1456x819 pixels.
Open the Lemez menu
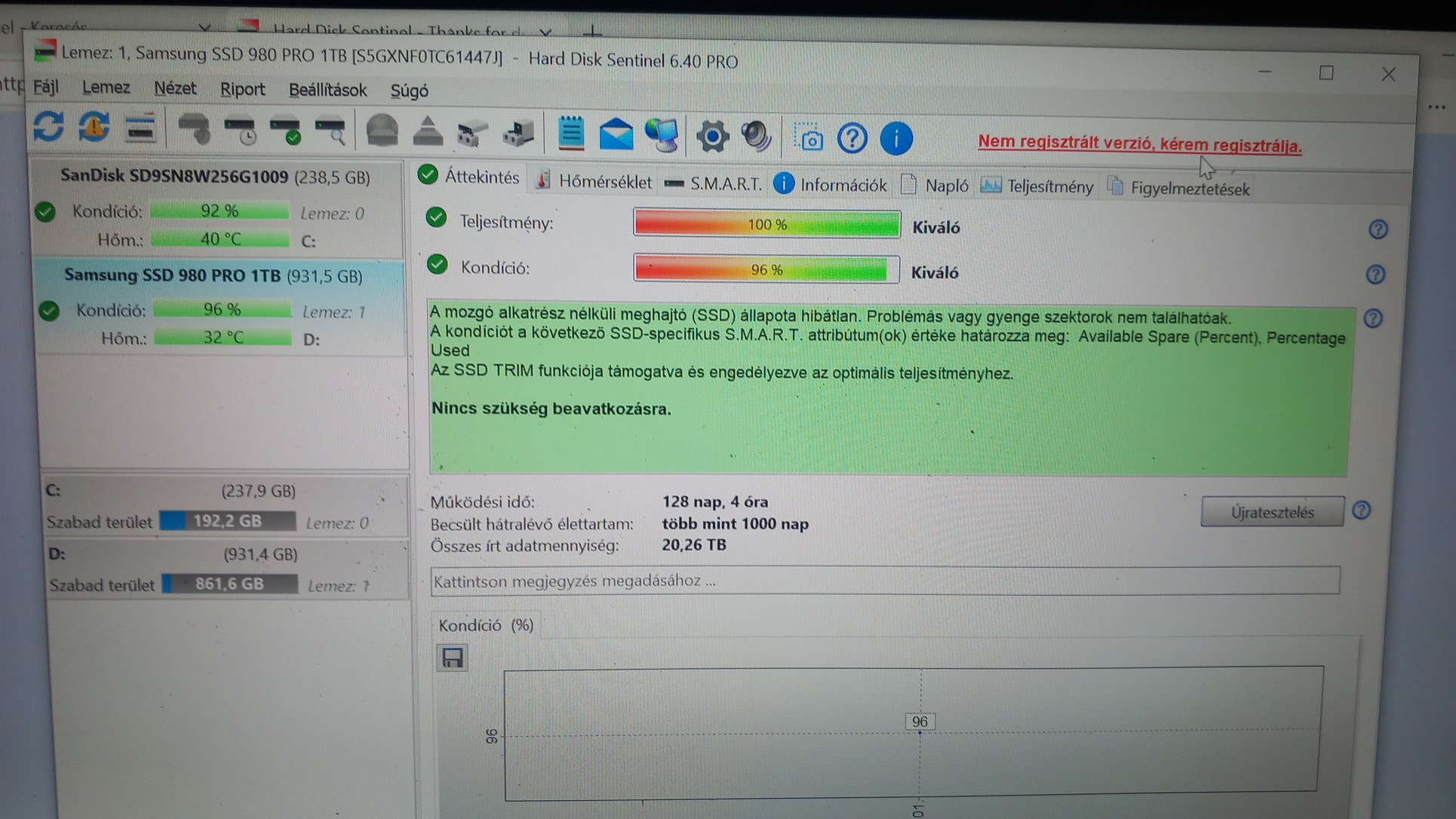[x=106, y=87]
